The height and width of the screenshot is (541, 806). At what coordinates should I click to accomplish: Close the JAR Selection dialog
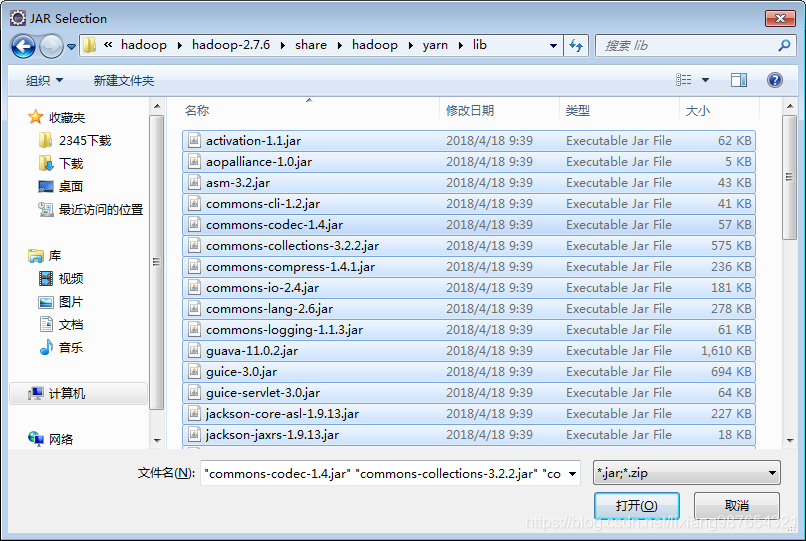[780, 19]
